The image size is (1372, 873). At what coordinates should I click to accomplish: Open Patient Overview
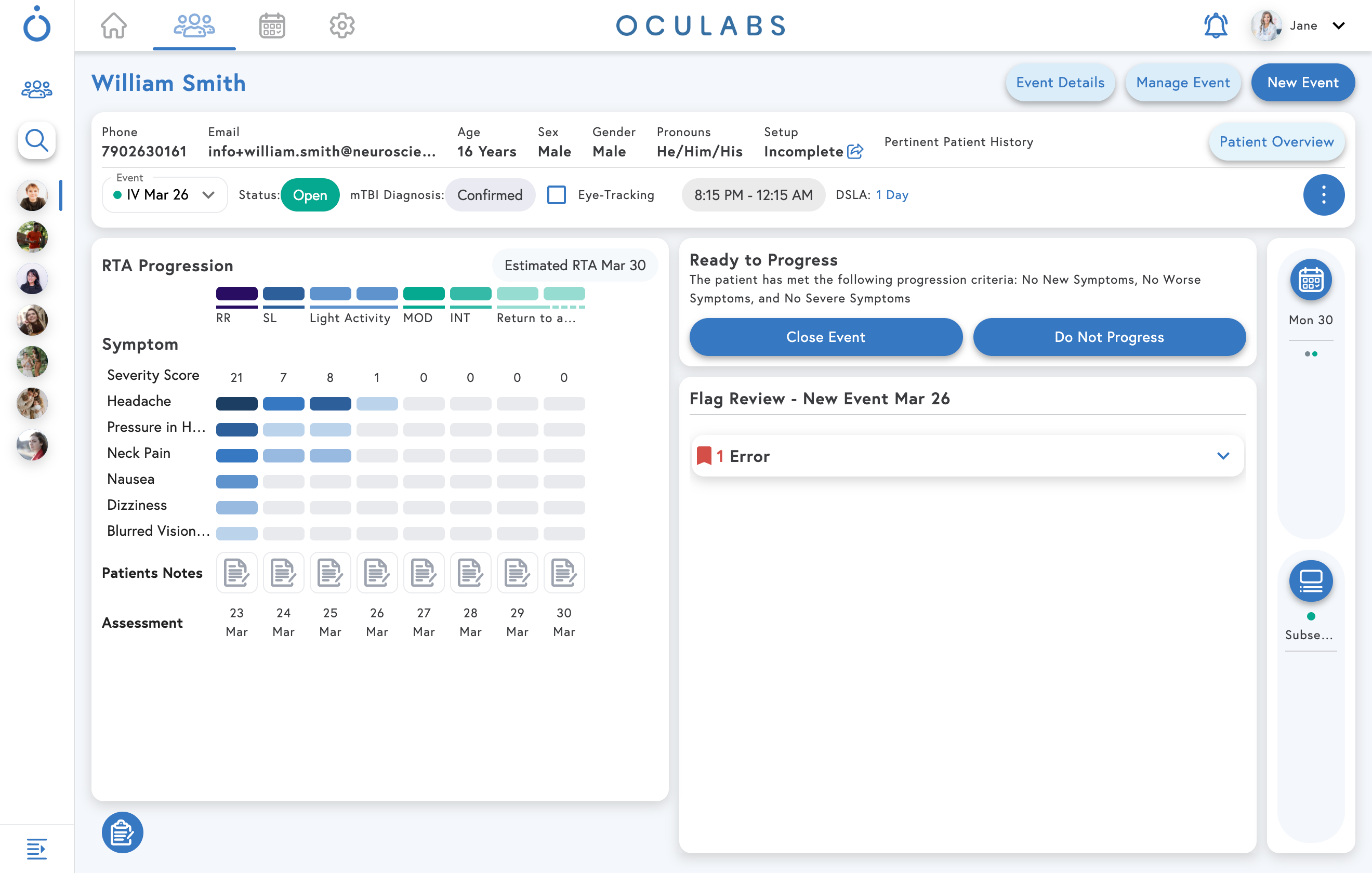pyautogui.click(x=1276, y=142)
